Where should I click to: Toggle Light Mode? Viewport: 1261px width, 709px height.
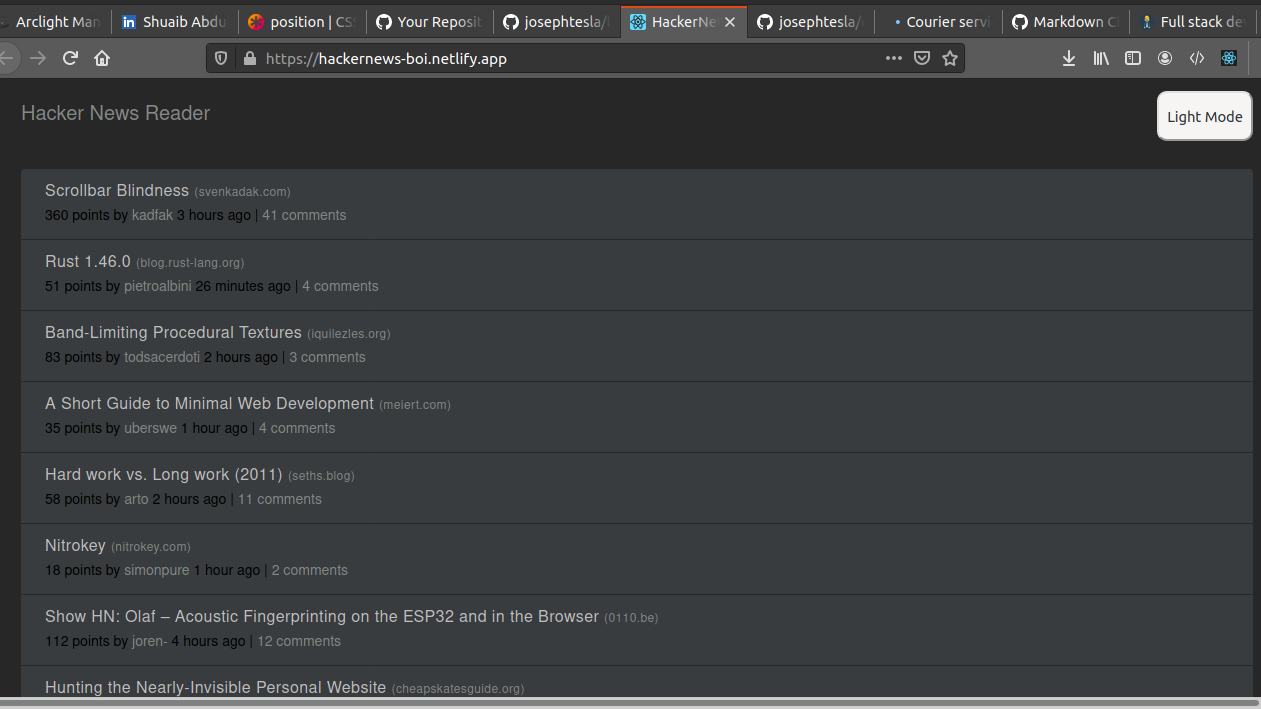1204,116
